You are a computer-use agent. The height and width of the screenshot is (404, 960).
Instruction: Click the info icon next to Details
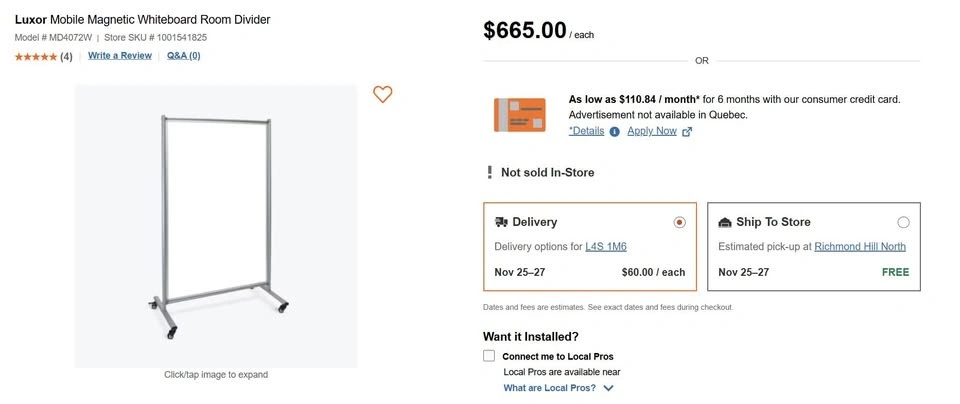click(x=614, y=131)
